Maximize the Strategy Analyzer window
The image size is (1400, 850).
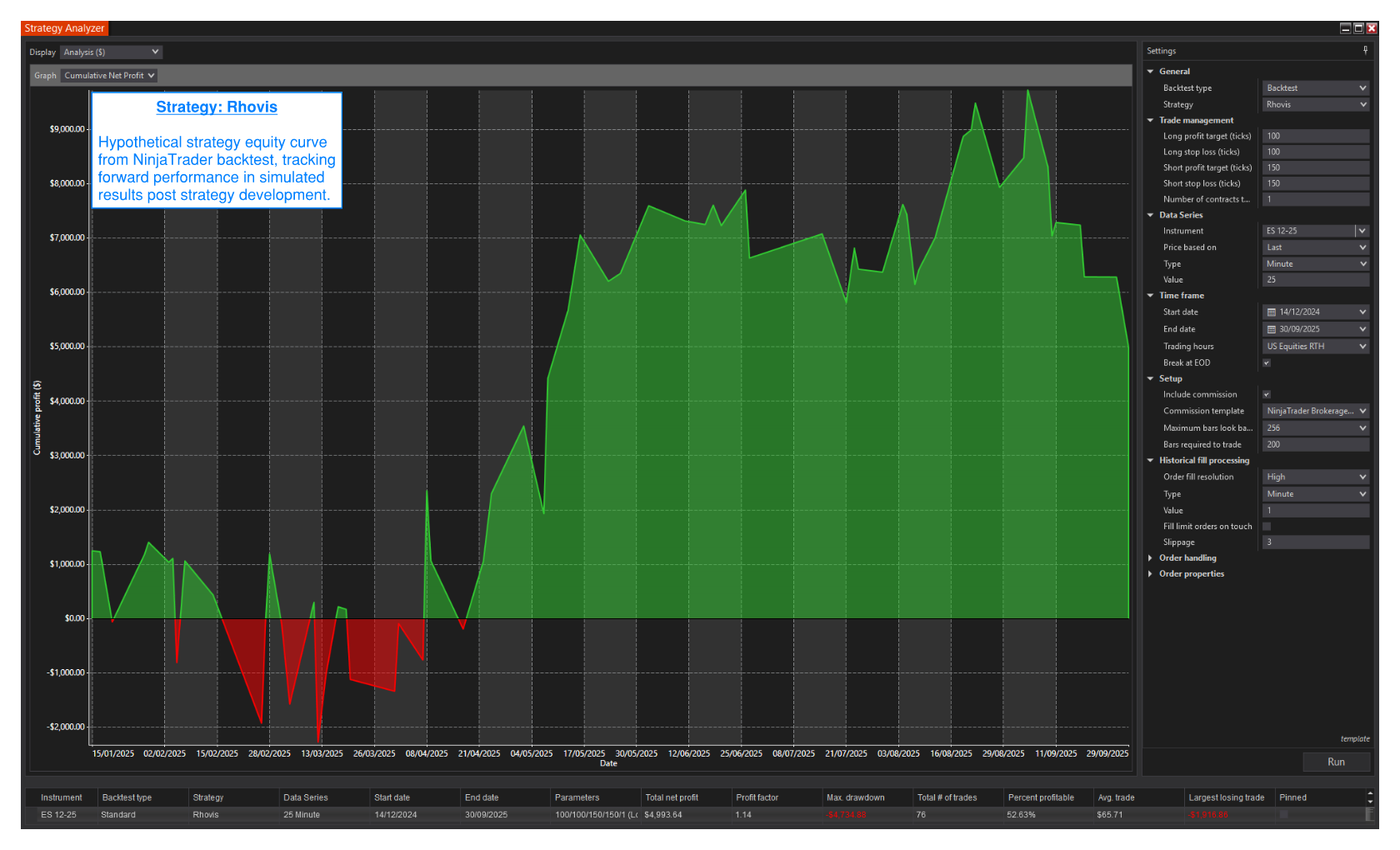pos(1358,28)
